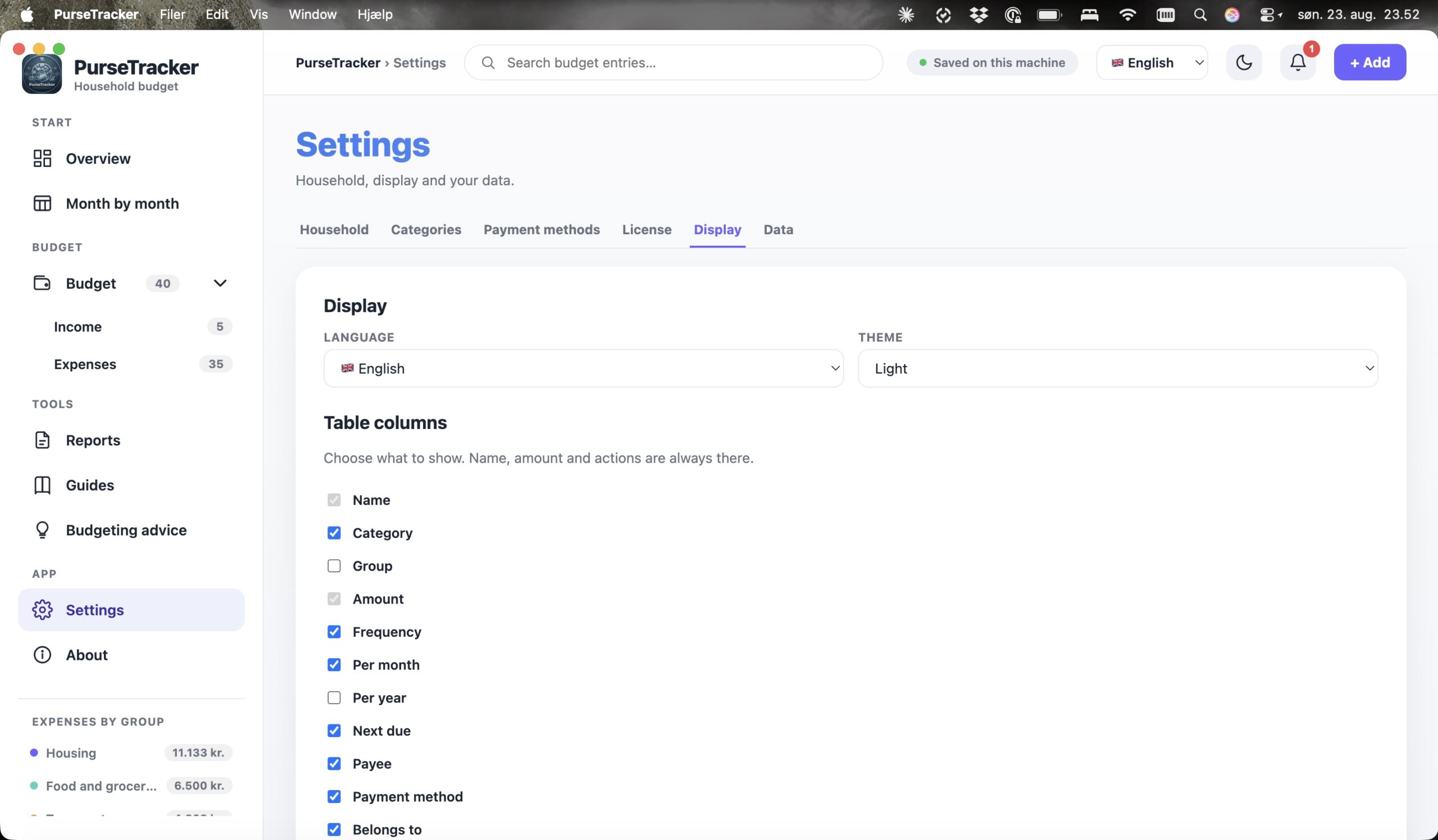Click the Budgeting advice lightbulb icon

(x=42, y=531)
